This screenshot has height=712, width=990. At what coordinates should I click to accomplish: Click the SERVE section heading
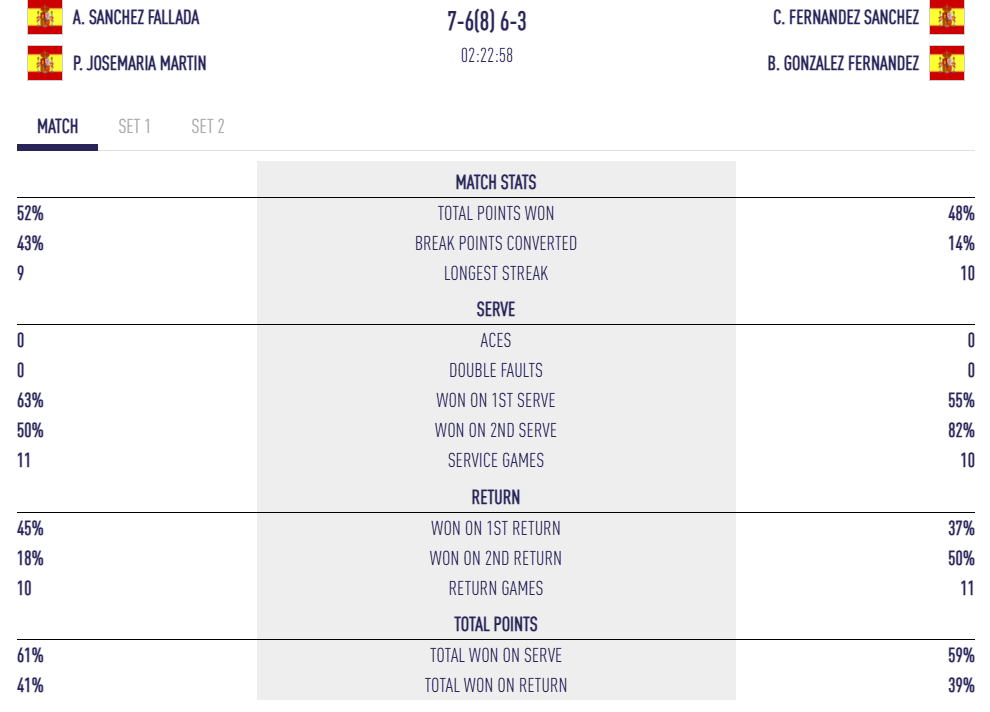pyautogui.click(x=496, y=309)
